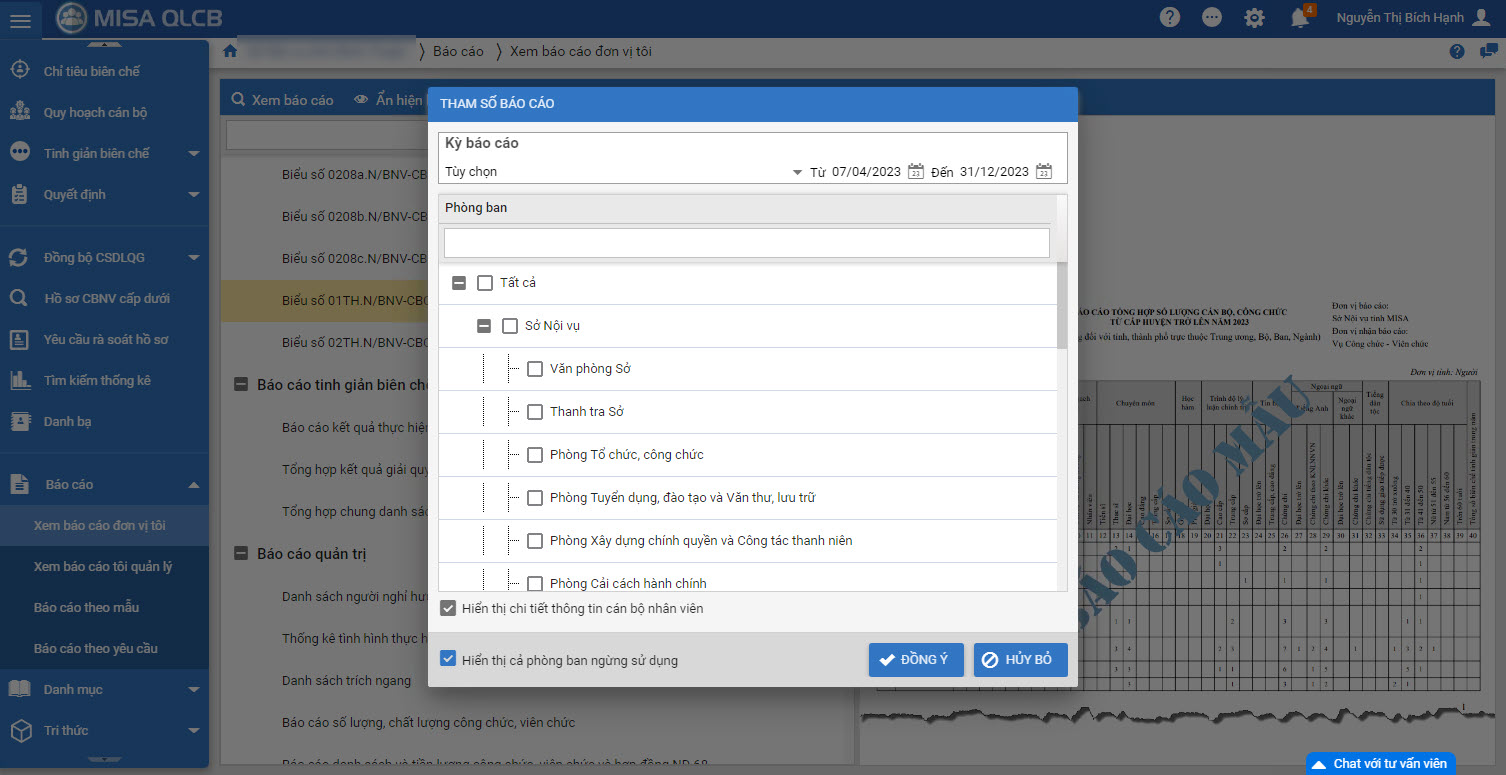The image size is (1506, 775).
Task: Click the 'HỦY BỎ' button
Action: pyautogui.click(x=1020, y=660)
